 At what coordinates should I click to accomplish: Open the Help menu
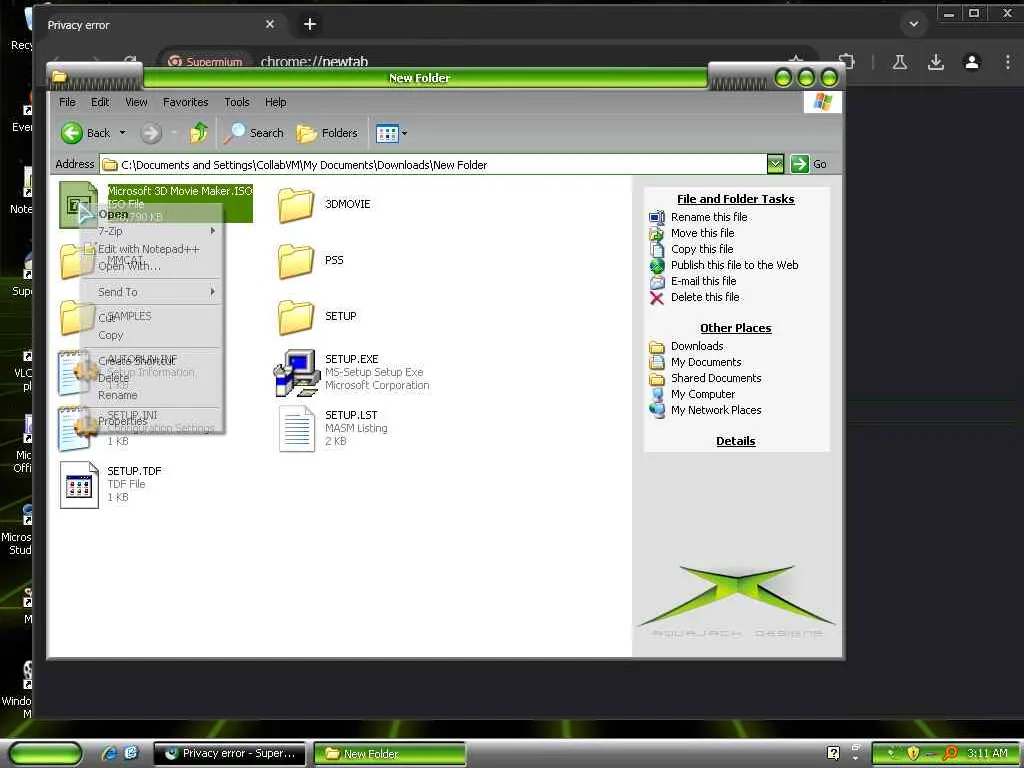[x=276, y=102]
